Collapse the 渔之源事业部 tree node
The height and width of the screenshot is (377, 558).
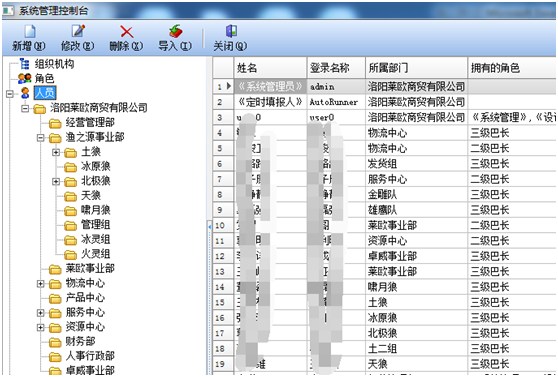click(x=41, y=138)
